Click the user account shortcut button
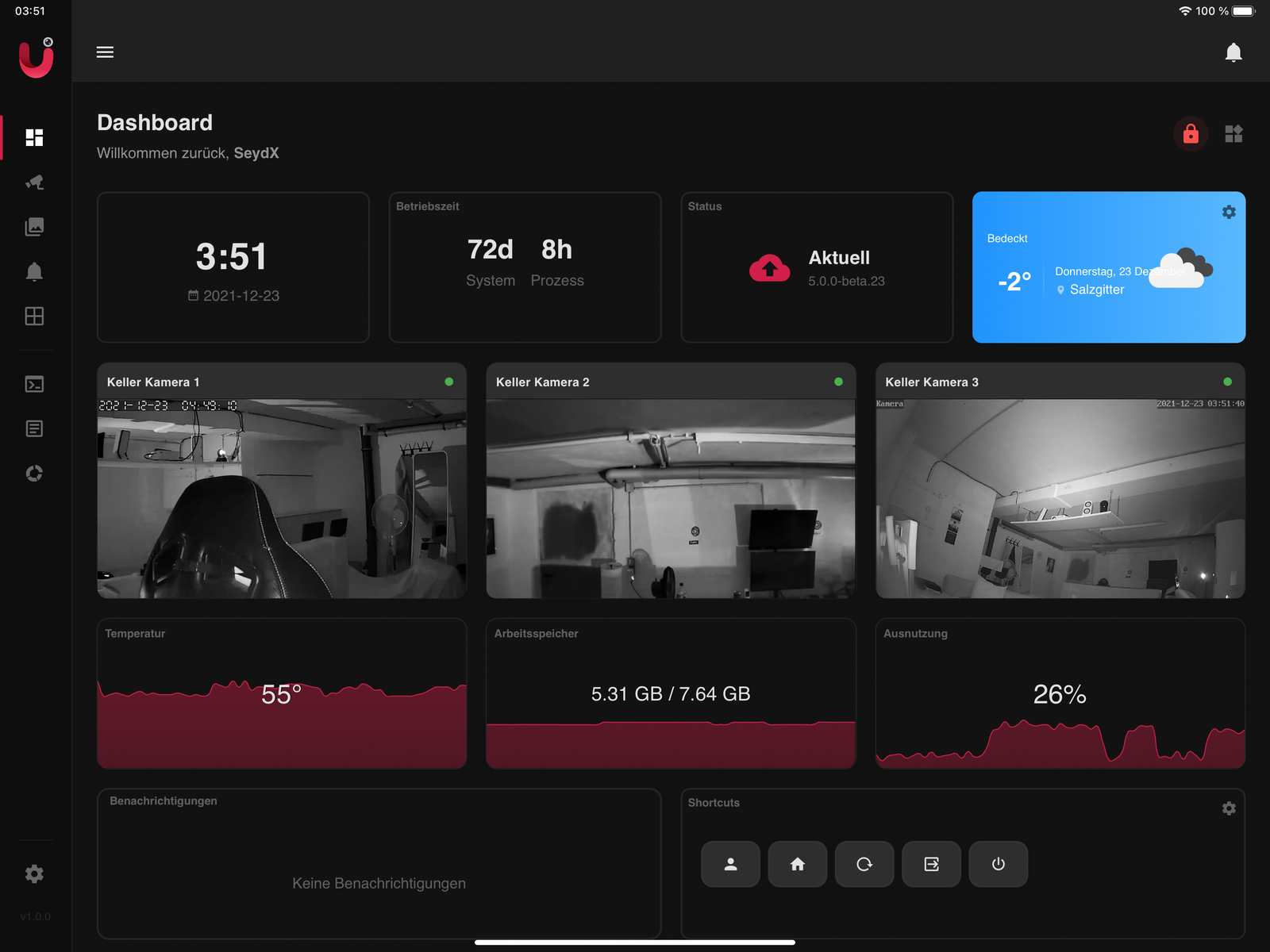The image size is (1270, 952). (x=730, y=864)
